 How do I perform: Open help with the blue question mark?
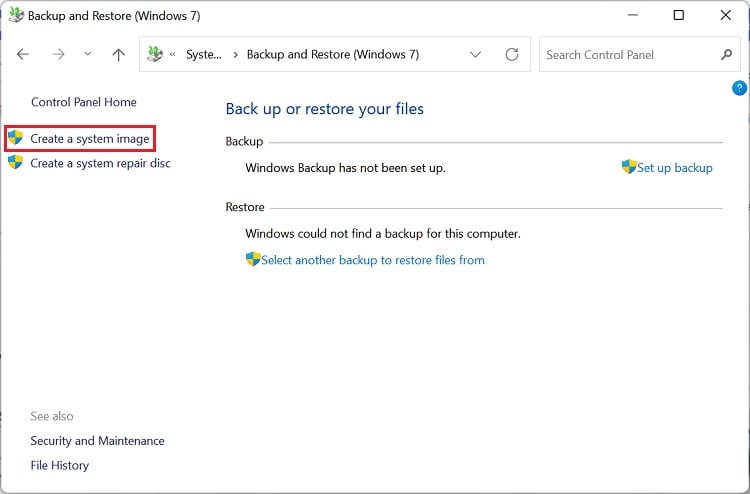pos(740,88)
